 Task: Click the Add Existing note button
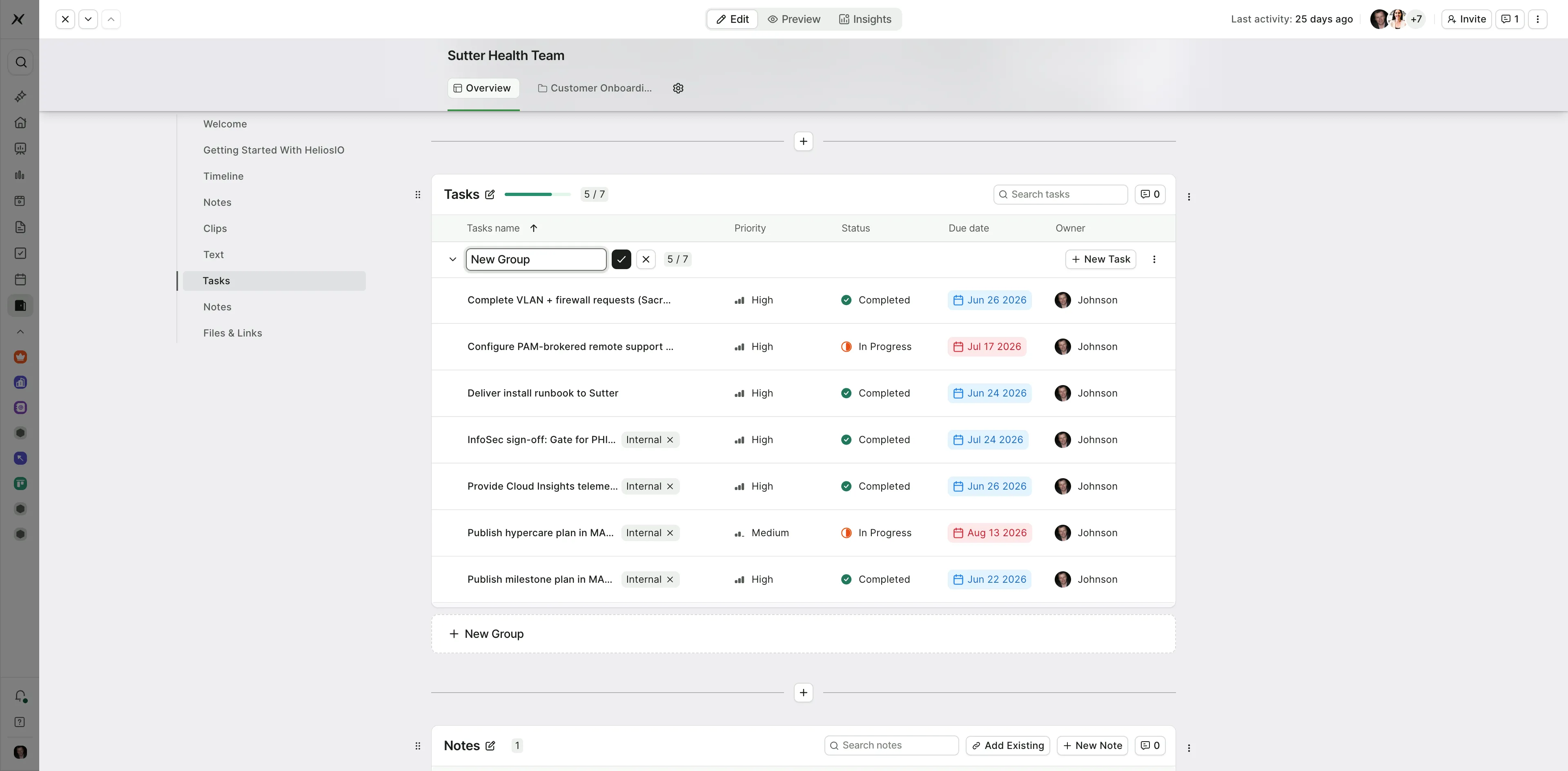pos(1007,745)
